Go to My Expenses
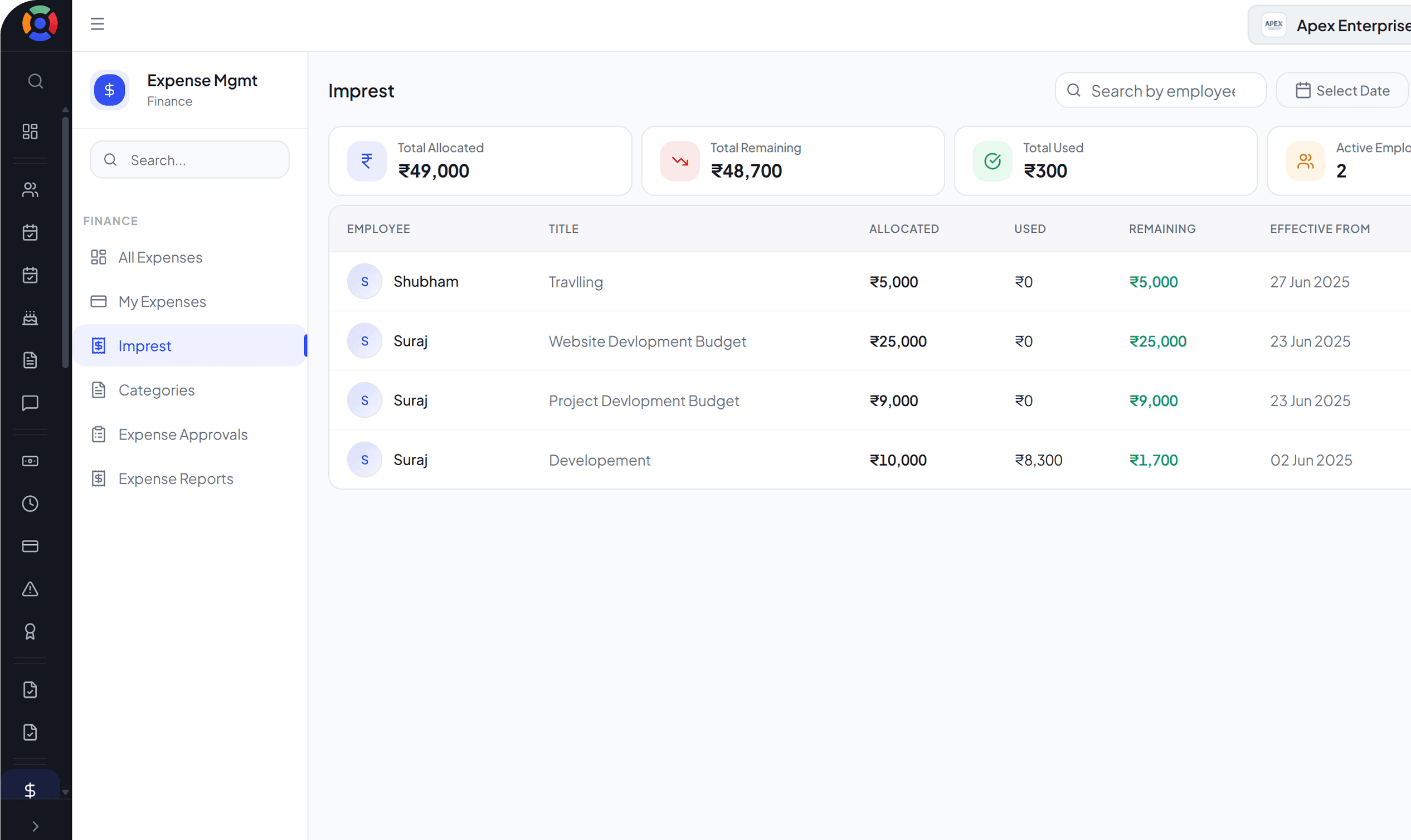Image resolution: width=1411 pixels, height=840 pixels. (x=189, y=301)
